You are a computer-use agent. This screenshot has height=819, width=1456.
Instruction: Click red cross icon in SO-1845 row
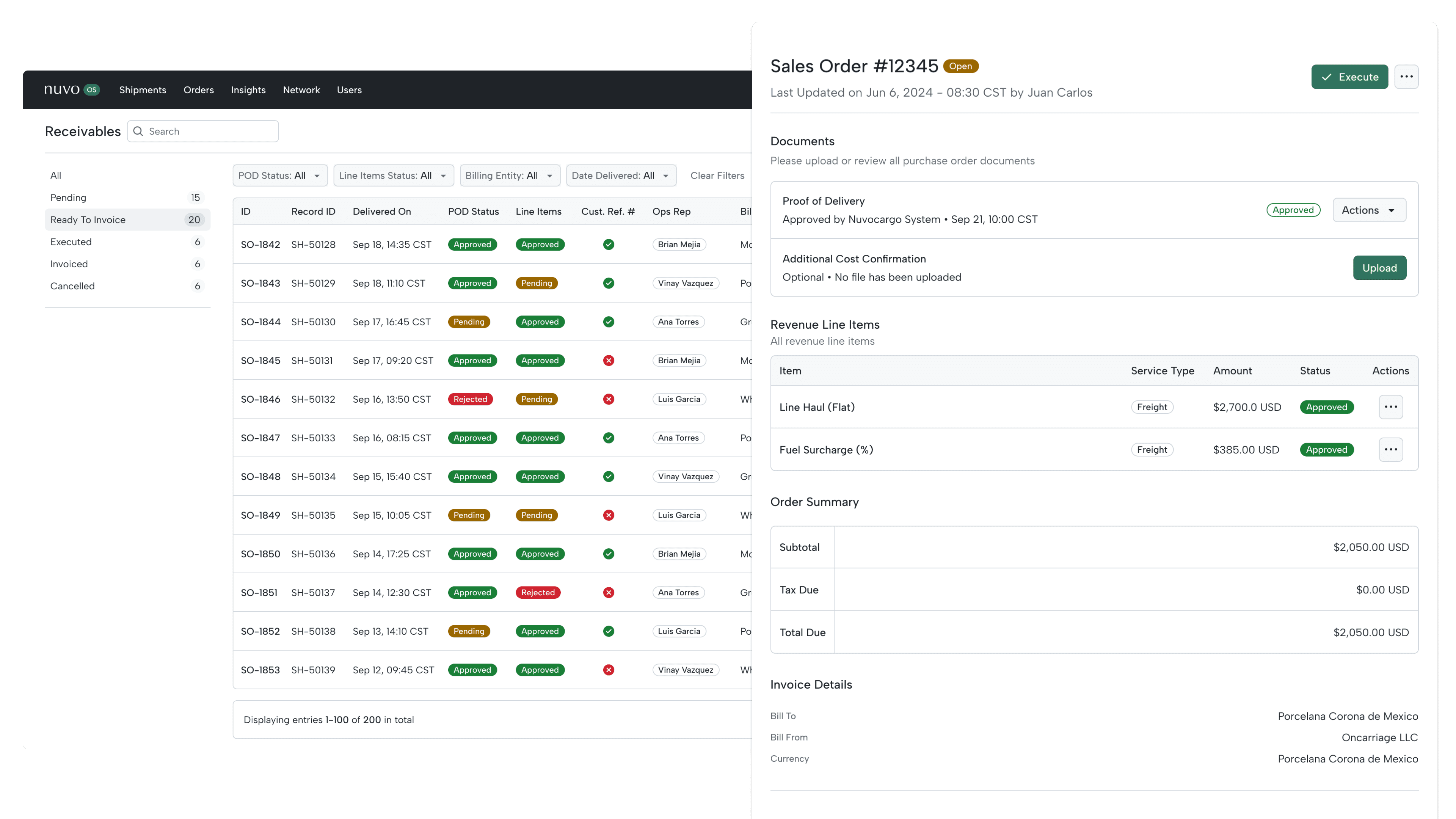[608, 360]
